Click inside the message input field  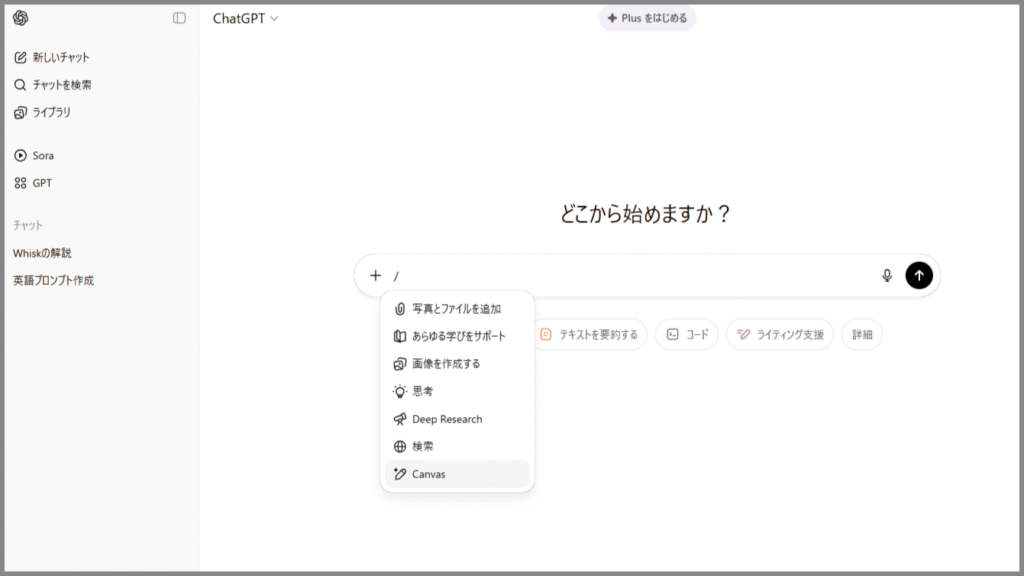(630, 275)
